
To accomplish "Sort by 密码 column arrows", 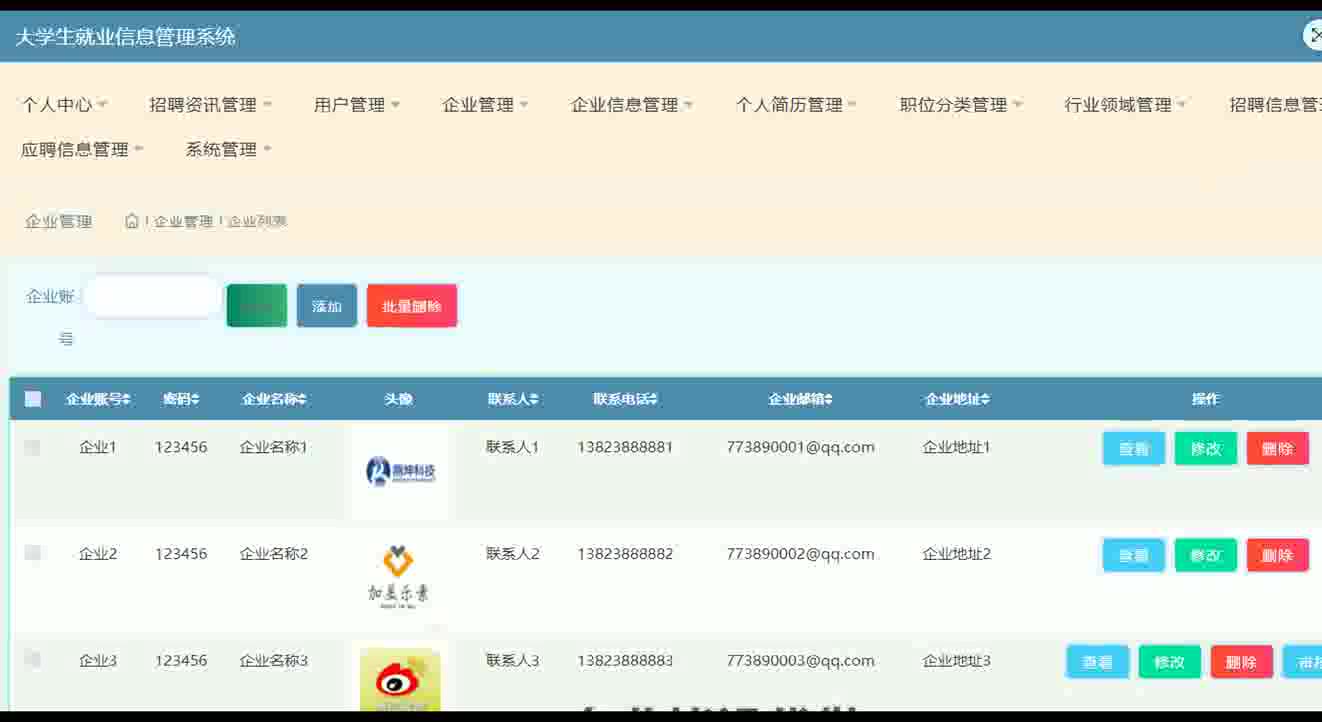I will click(x=195, y=399).
